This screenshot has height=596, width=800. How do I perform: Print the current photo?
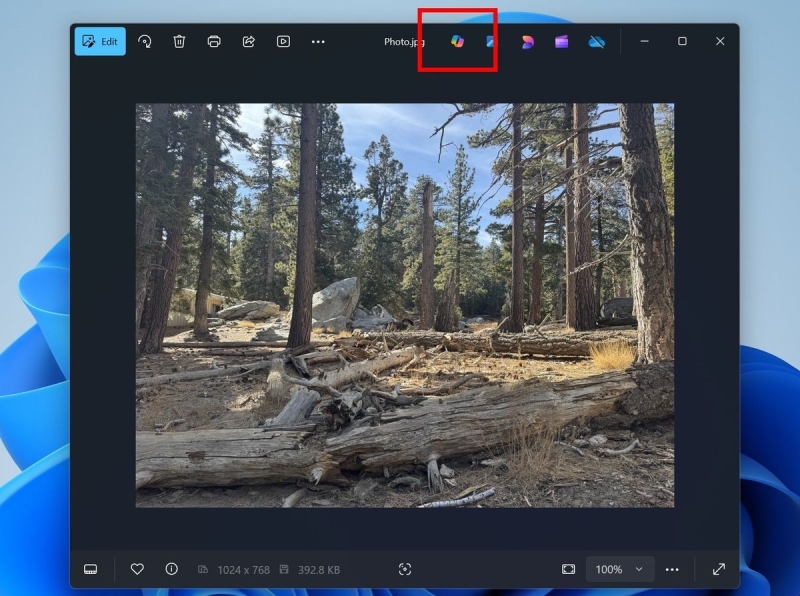(x=213, y=41)
